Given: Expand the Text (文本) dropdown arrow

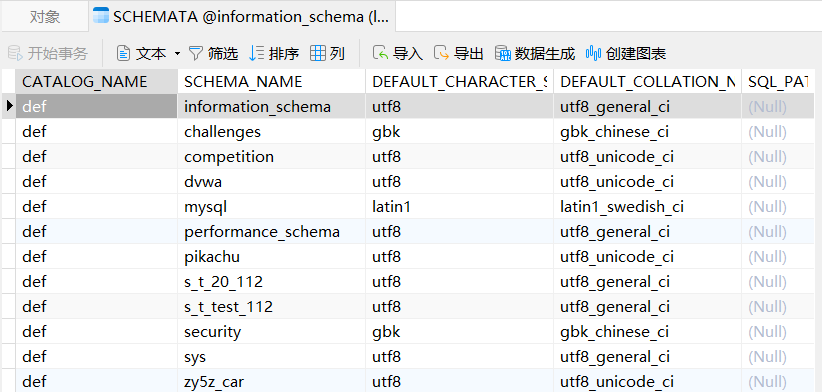Looking at the screenshot, I should point(177,53).
